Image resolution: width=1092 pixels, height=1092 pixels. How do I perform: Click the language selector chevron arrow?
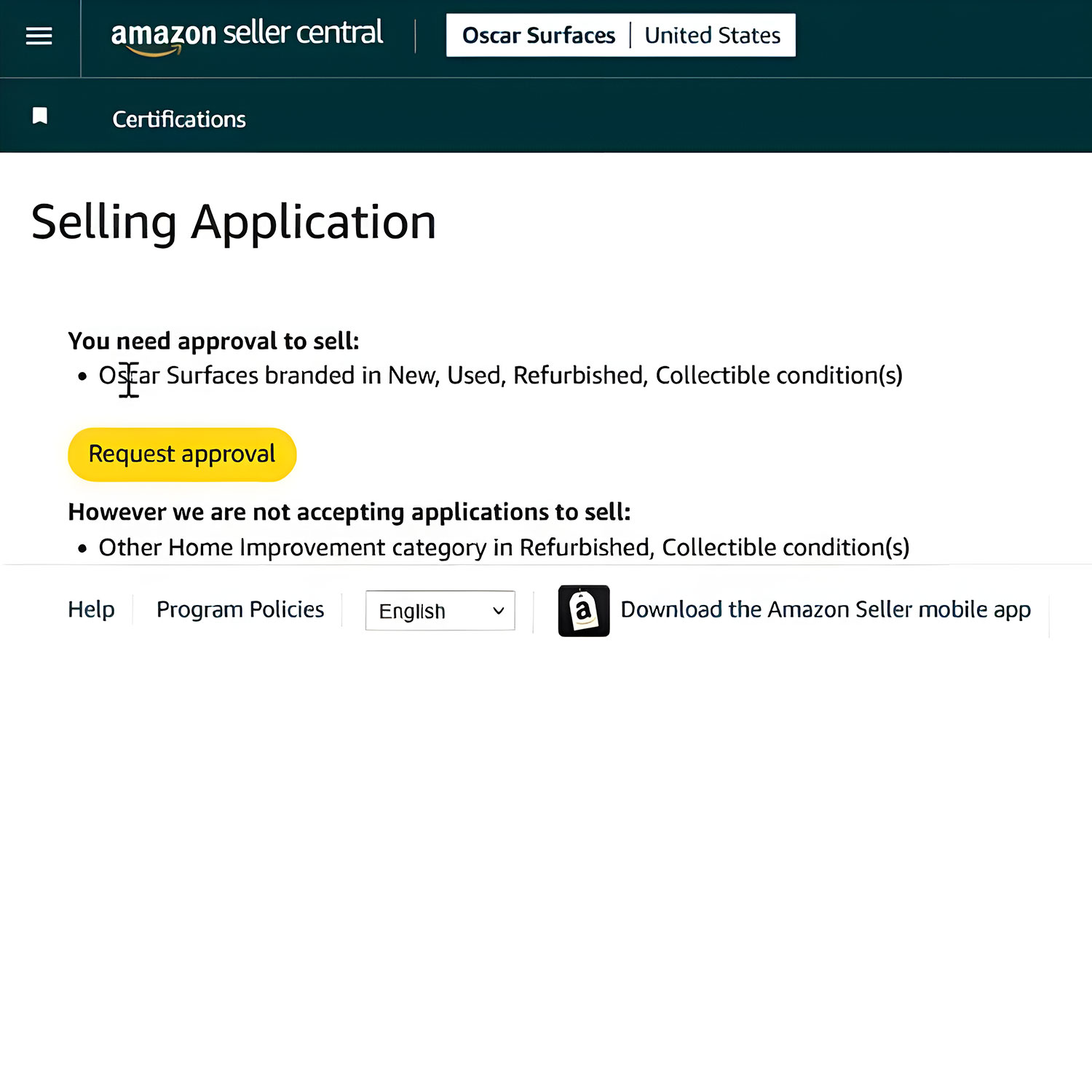click(x=497, y=612)
